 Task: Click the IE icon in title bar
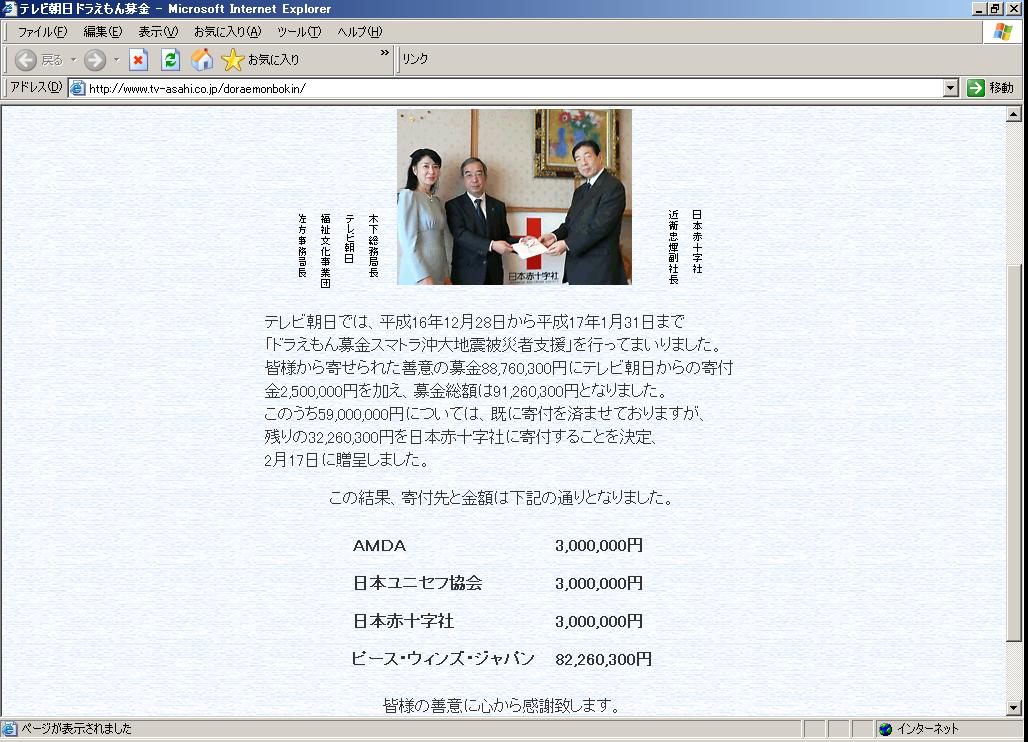[x=9, y=9]
